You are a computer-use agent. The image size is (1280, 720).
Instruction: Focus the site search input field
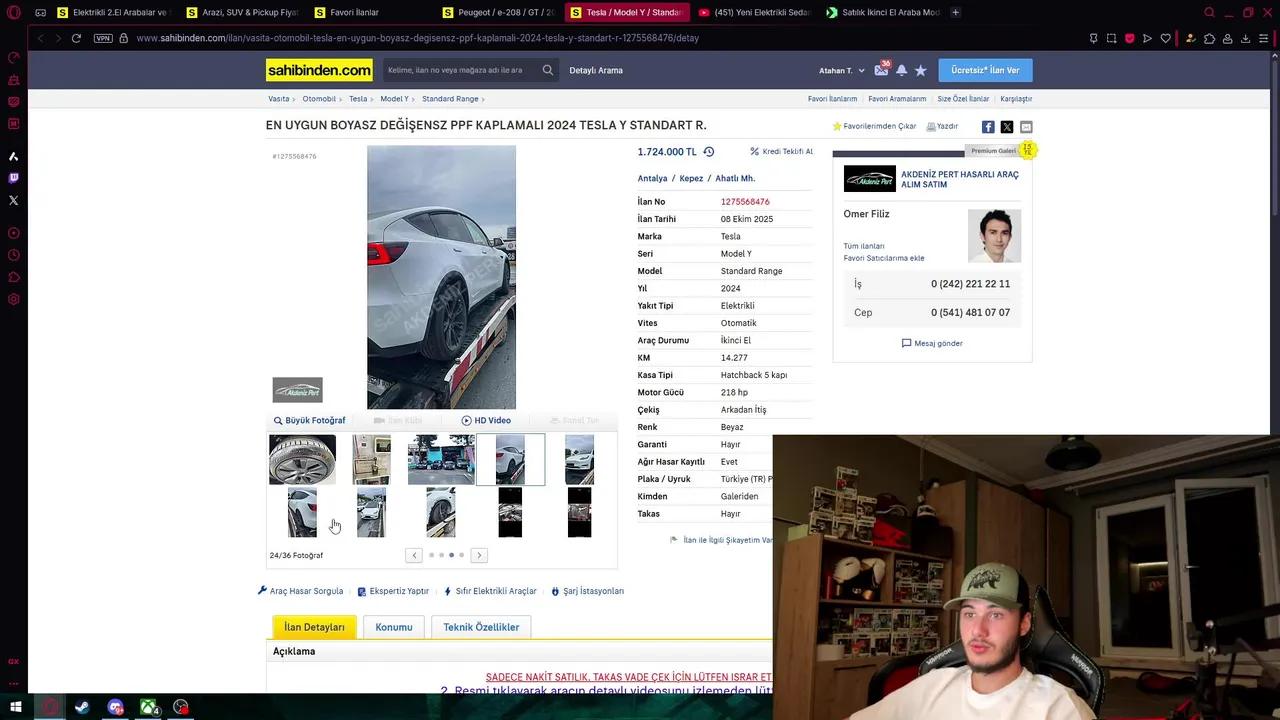tap(460, 70)
